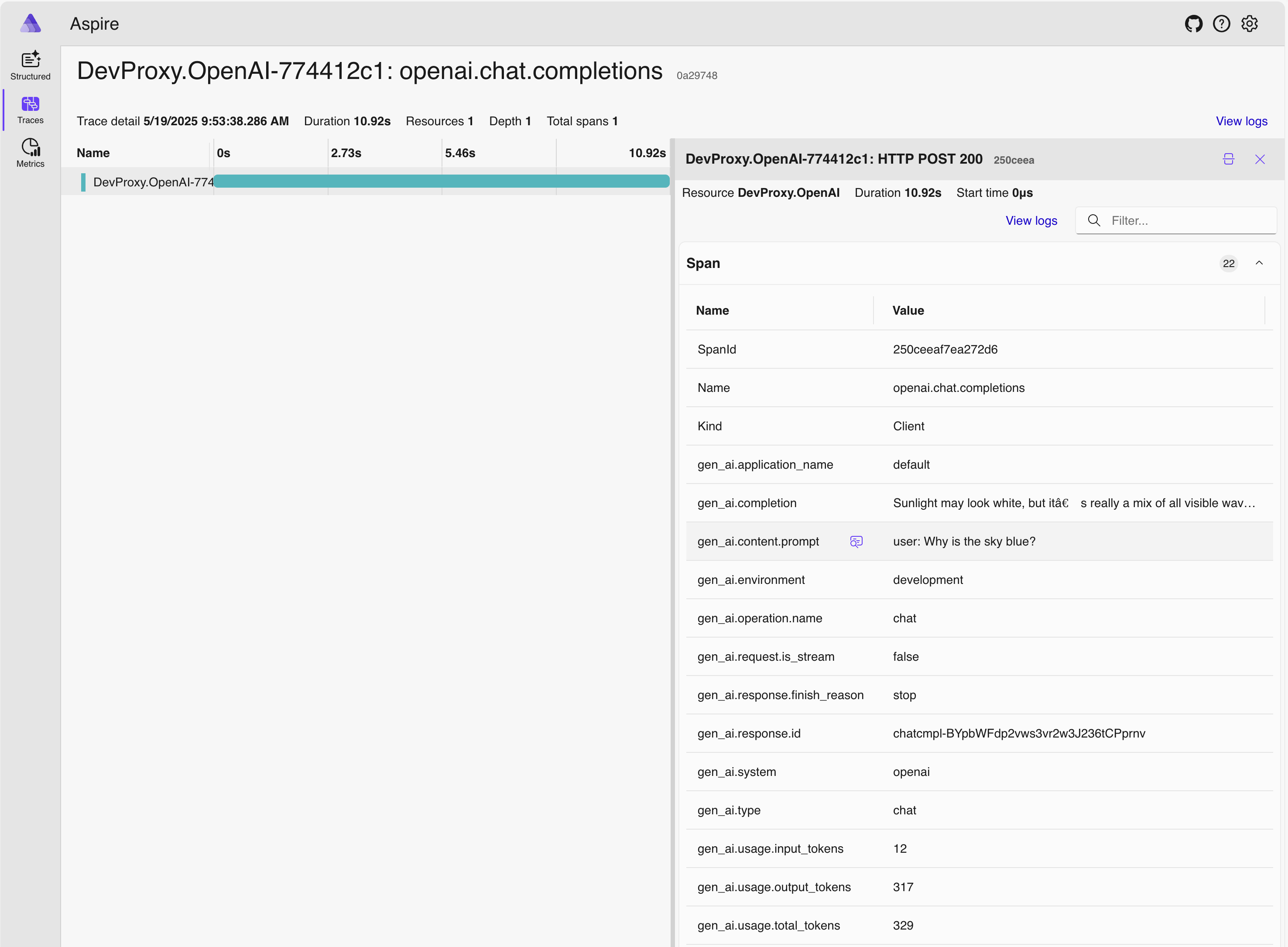Click the help question mark icon

(1221, 24)
